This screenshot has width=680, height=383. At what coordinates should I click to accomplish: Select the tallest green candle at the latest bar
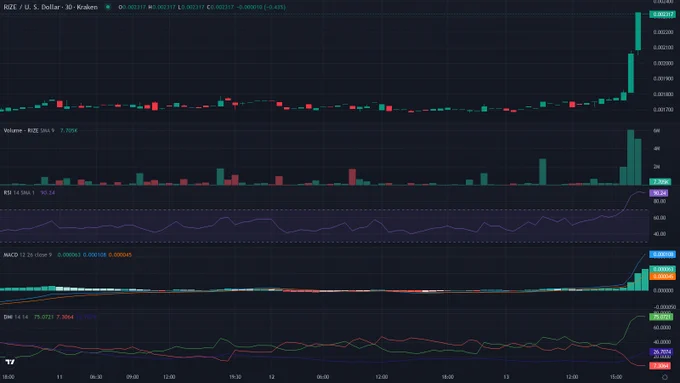(x=638, y=31)
